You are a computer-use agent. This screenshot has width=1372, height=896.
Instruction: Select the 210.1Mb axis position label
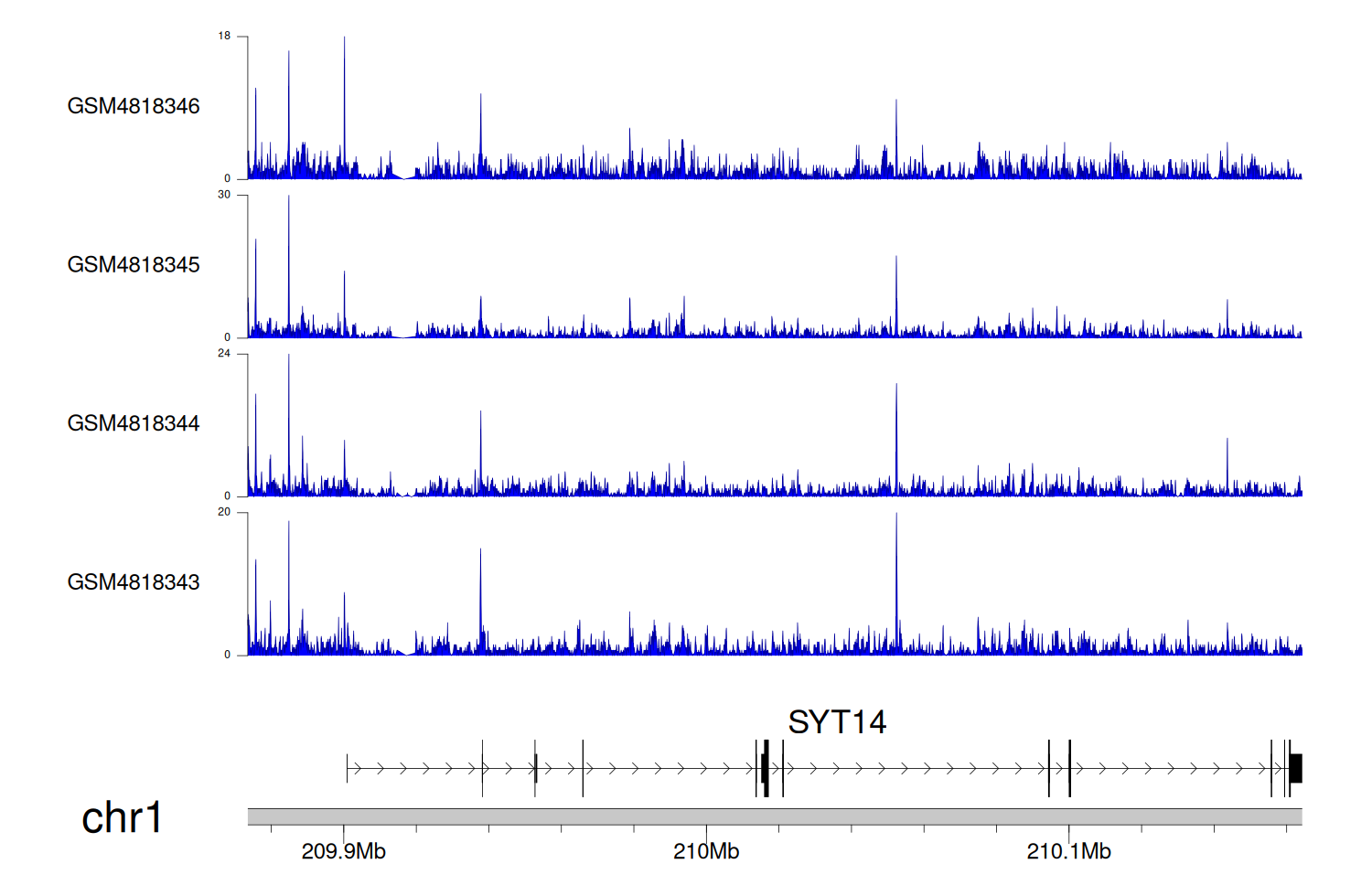1068,852
